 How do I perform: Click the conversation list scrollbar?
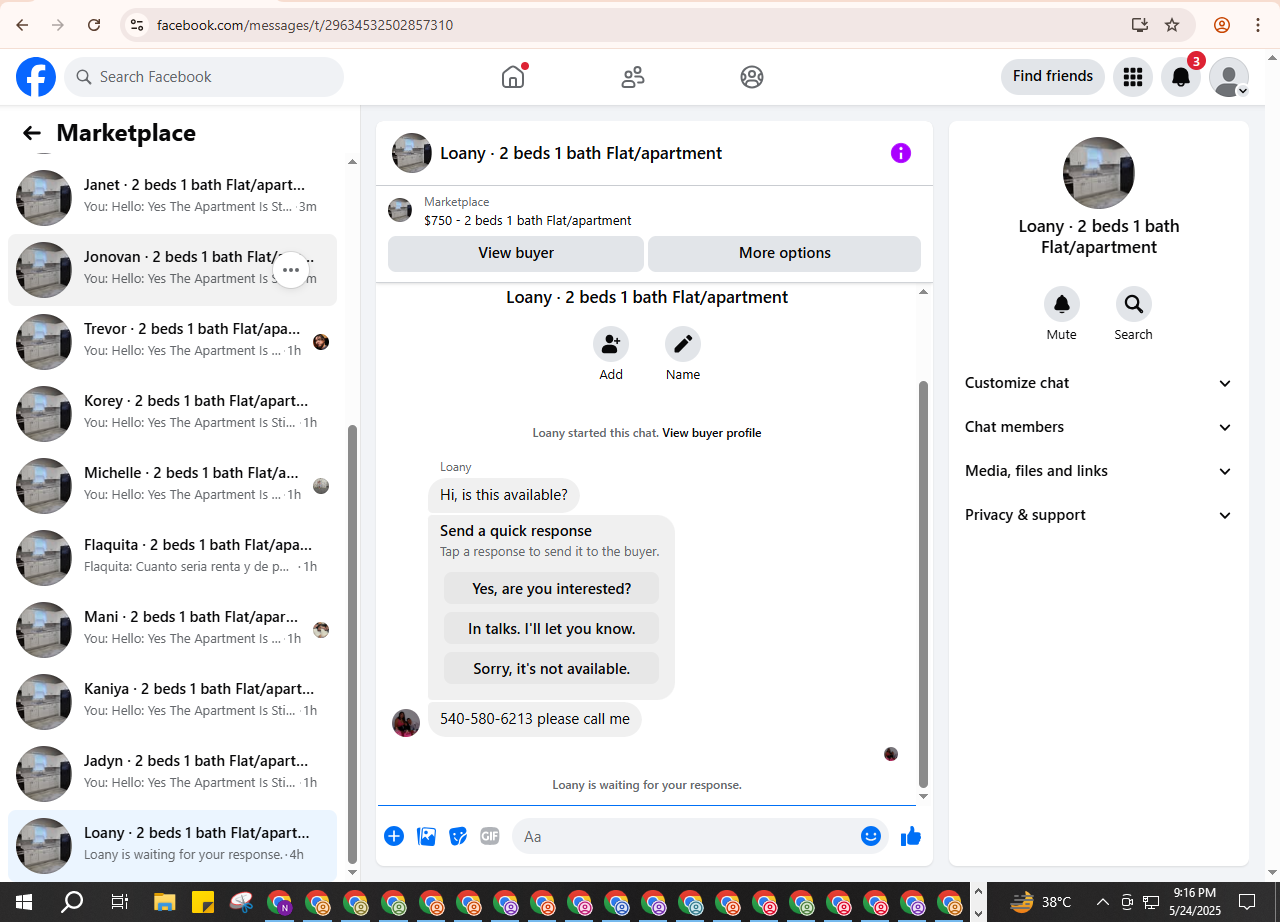click(352, 644)
